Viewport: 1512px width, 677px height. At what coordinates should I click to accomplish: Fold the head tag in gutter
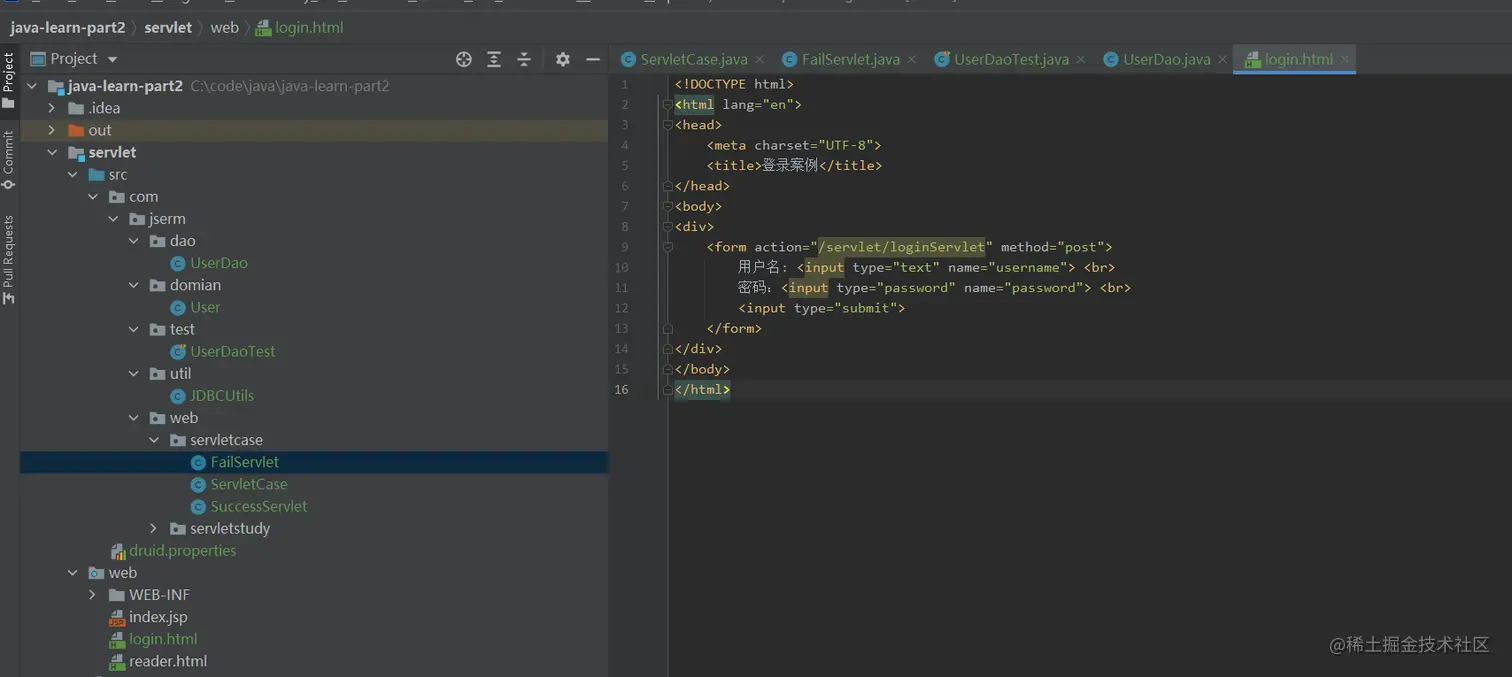[x=666, y=125]
